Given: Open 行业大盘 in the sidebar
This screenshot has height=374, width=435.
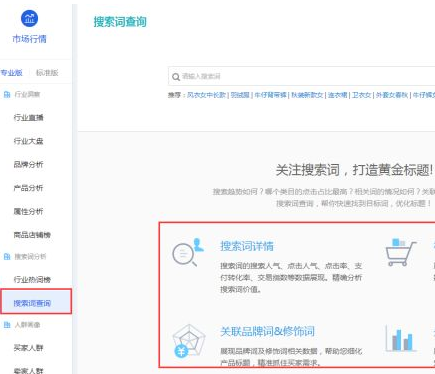Looking at the screenshot, I should [x=28, y=141].
